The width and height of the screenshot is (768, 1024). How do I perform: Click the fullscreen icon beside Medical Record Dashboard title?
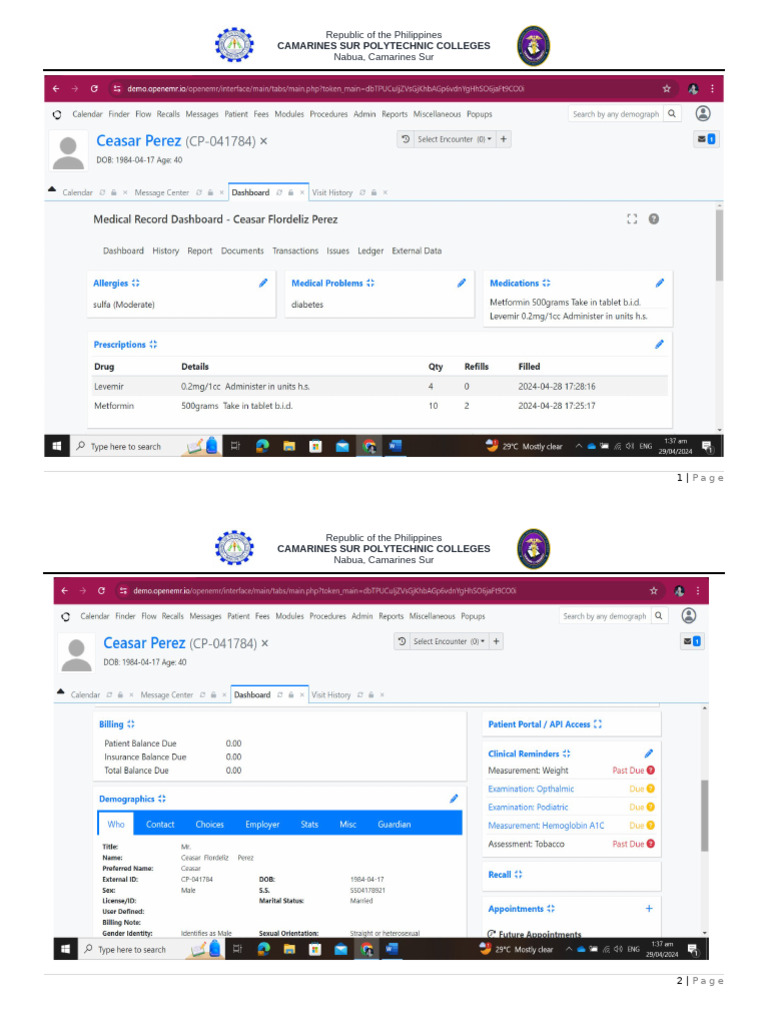click(x=632, y=219)
